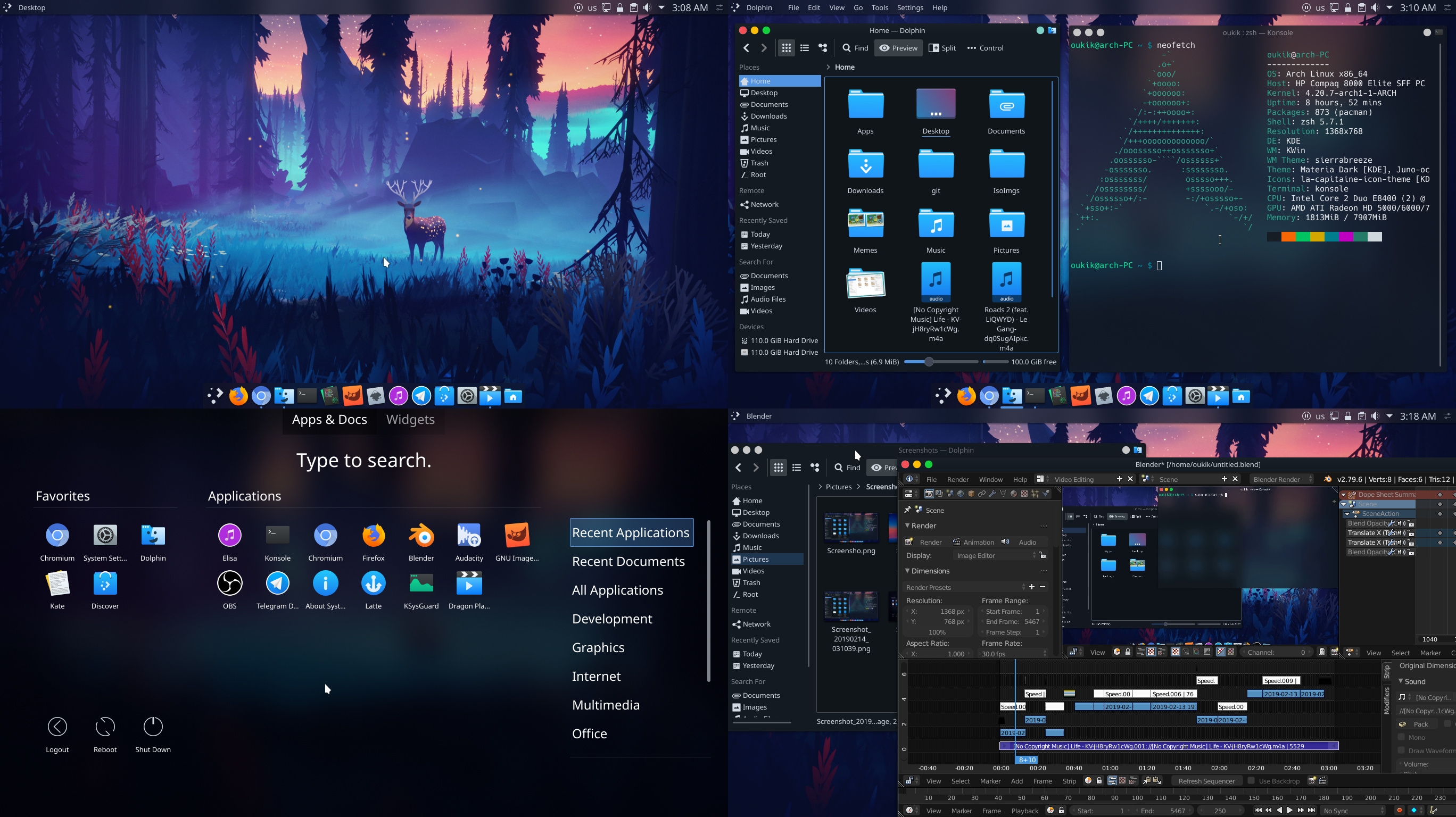Open the View menu in Dolphin
Image resolution: width=1456 pixels, height=817 pixels.
click(x=836, y=7)
